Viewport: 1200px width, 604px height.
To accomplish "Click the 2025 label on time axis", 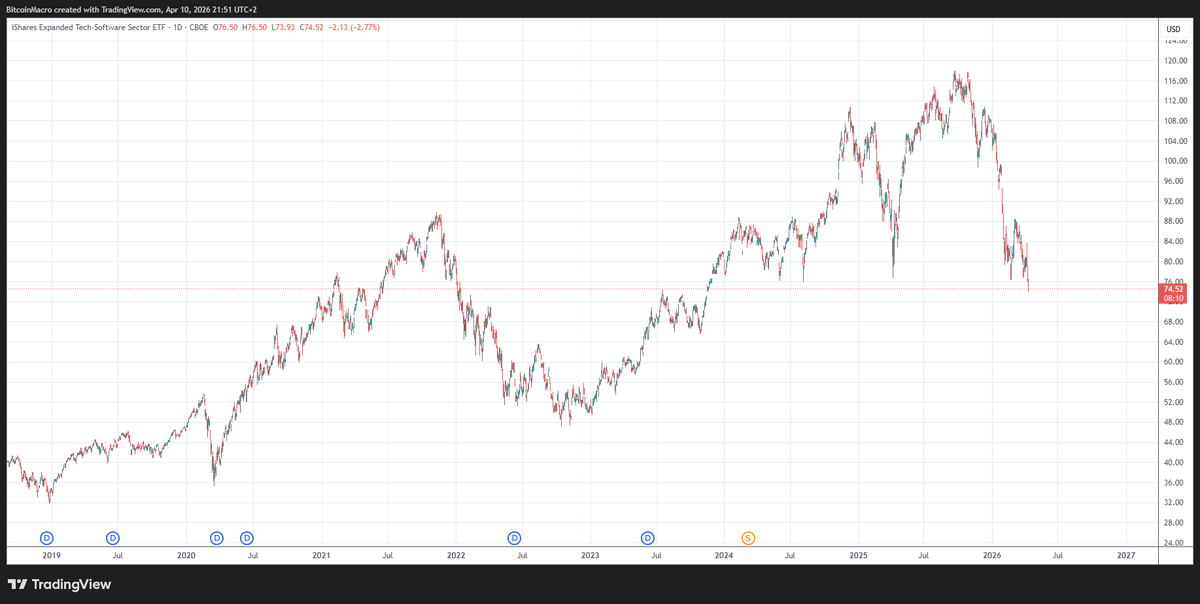I will coord(859,554).
